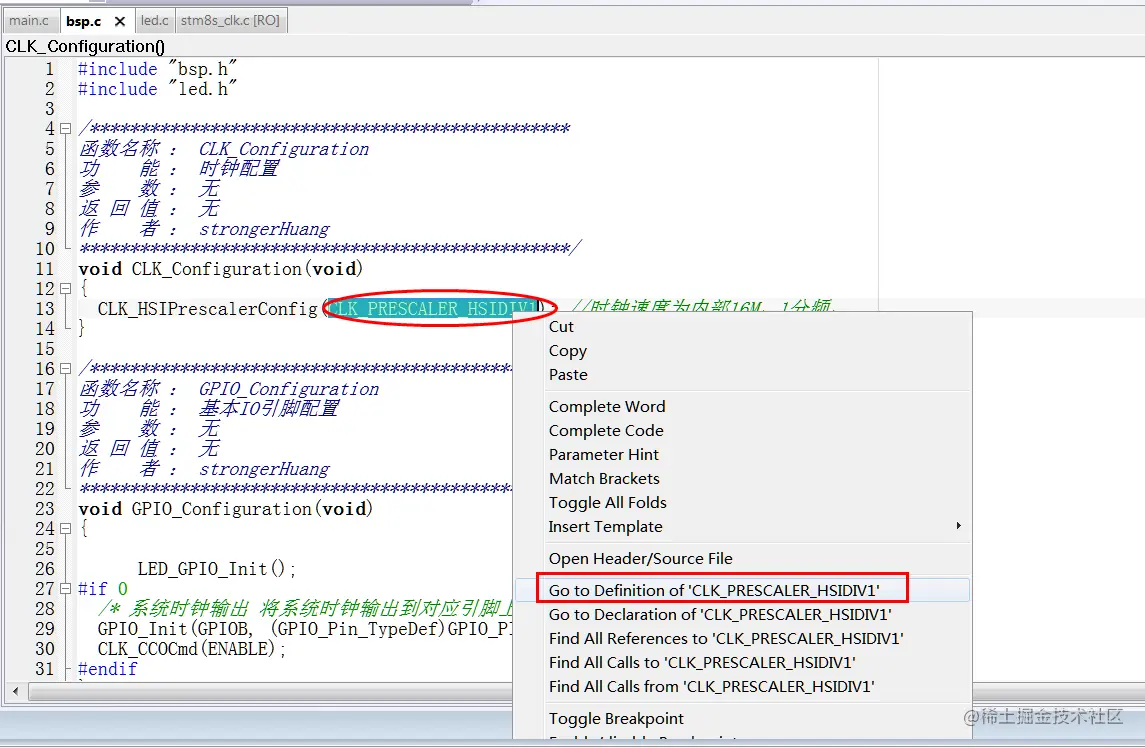
Task: Collapse the #if fold at line 27
Action: (x=65, y=588)
